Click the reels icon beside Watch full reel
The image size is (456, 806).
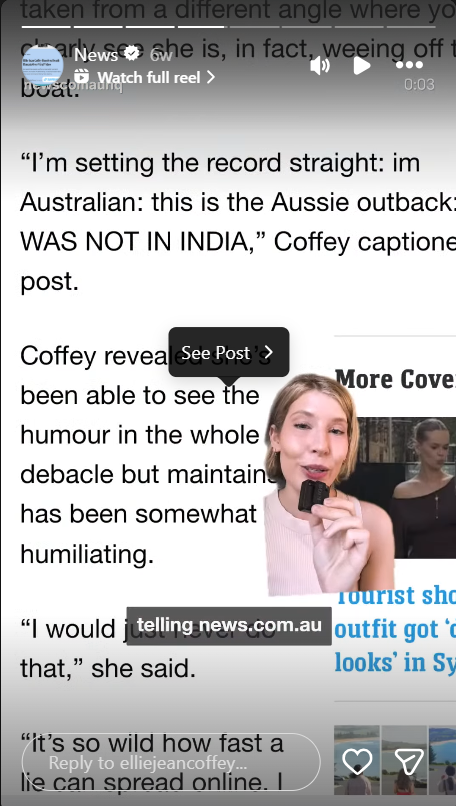pyautogui.click(x=82, y=77)
